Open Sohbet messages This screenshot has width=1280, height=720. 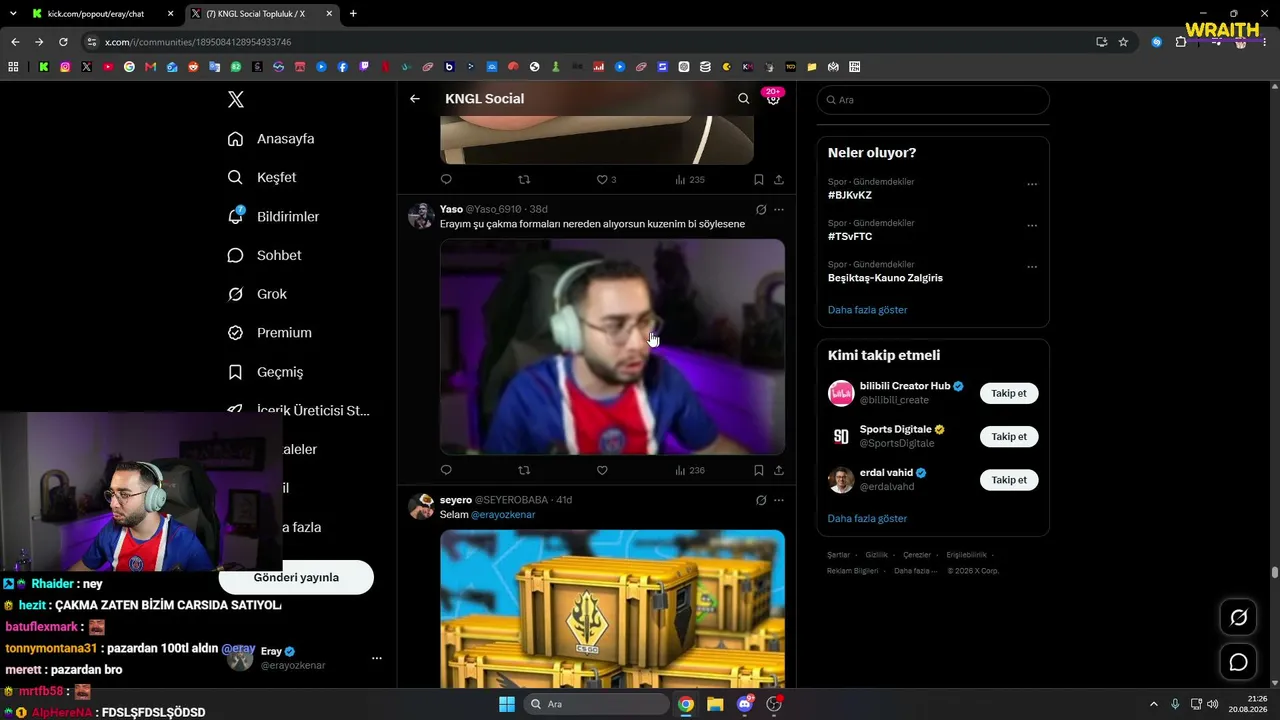[264, 256]
